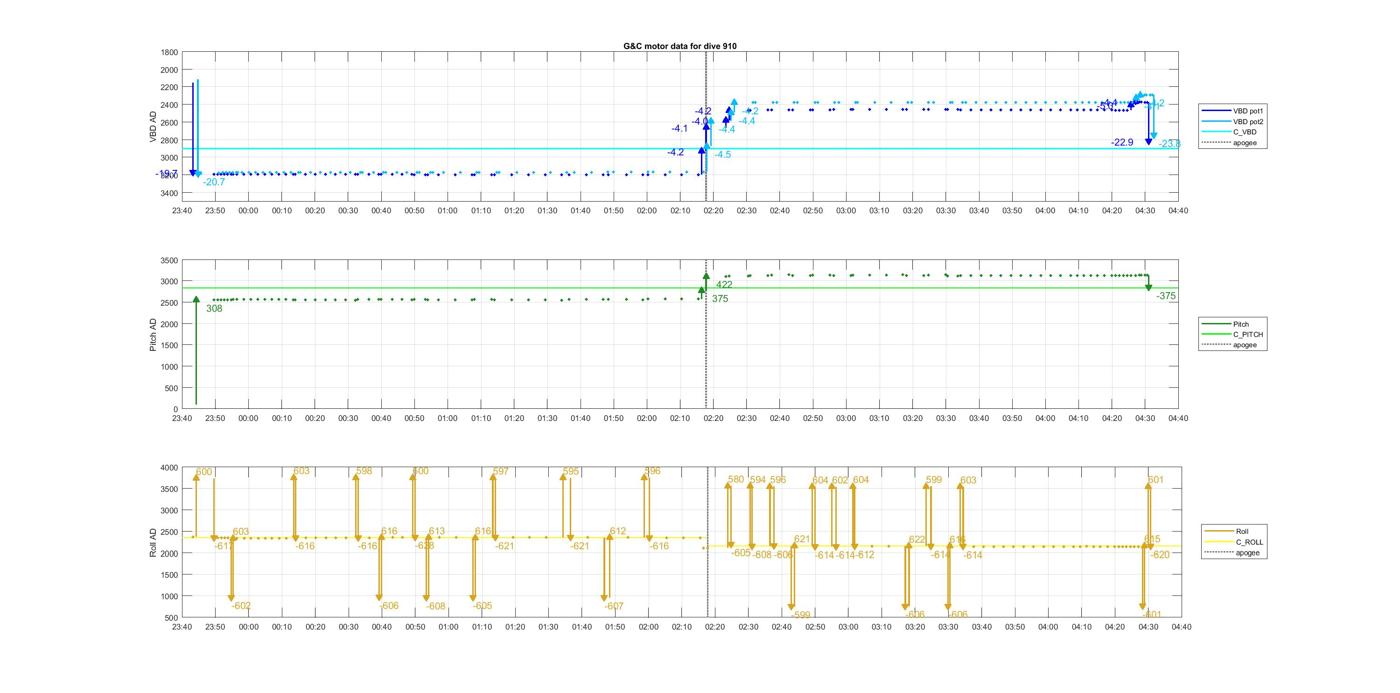This screenshot has height=693, width=1400.
Task: Select the "C_PITCH" legend entry
Action: (x=1248, y=334)
